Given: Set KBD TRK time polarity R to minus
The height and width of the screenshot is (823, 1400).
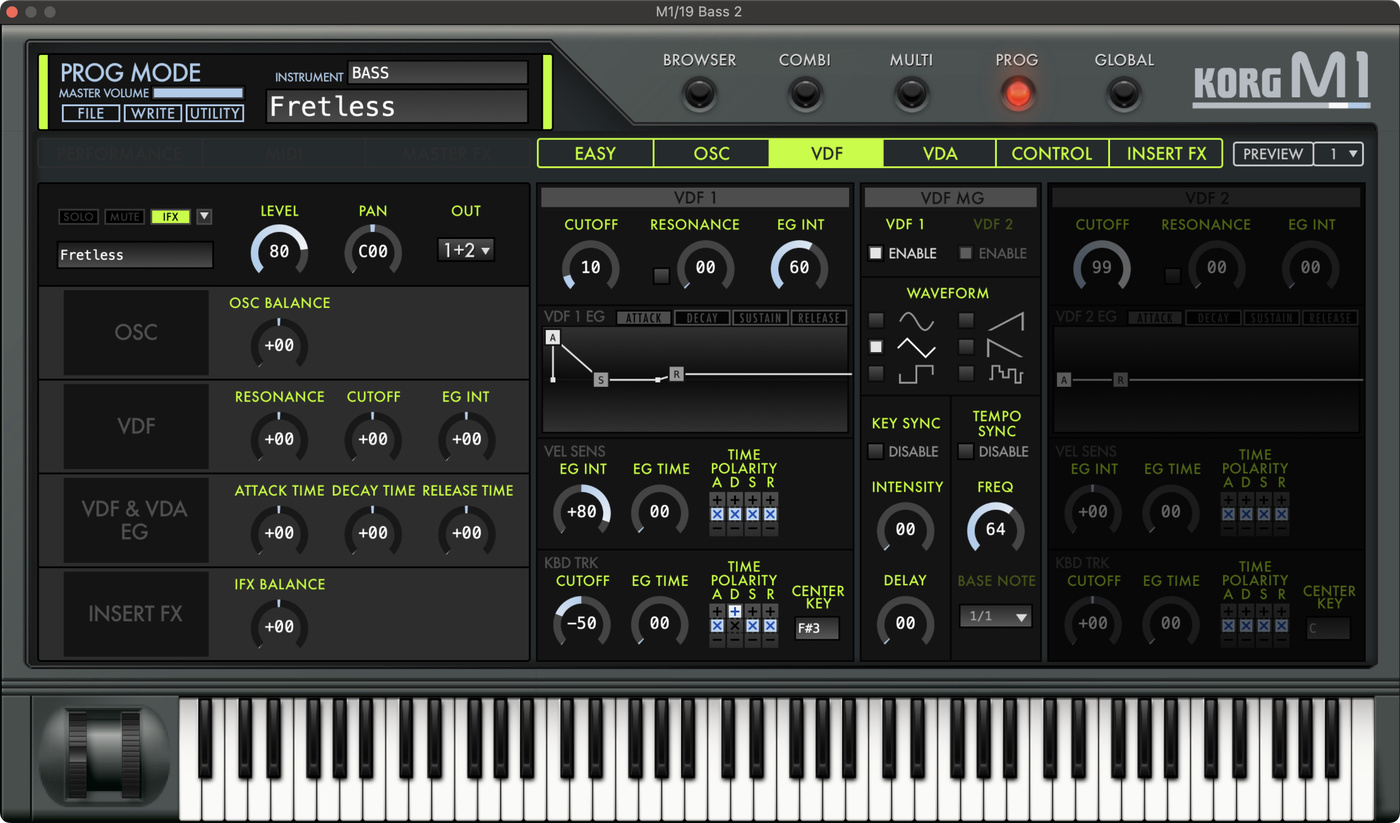Looking at the screenshot, I should [770, 639].
